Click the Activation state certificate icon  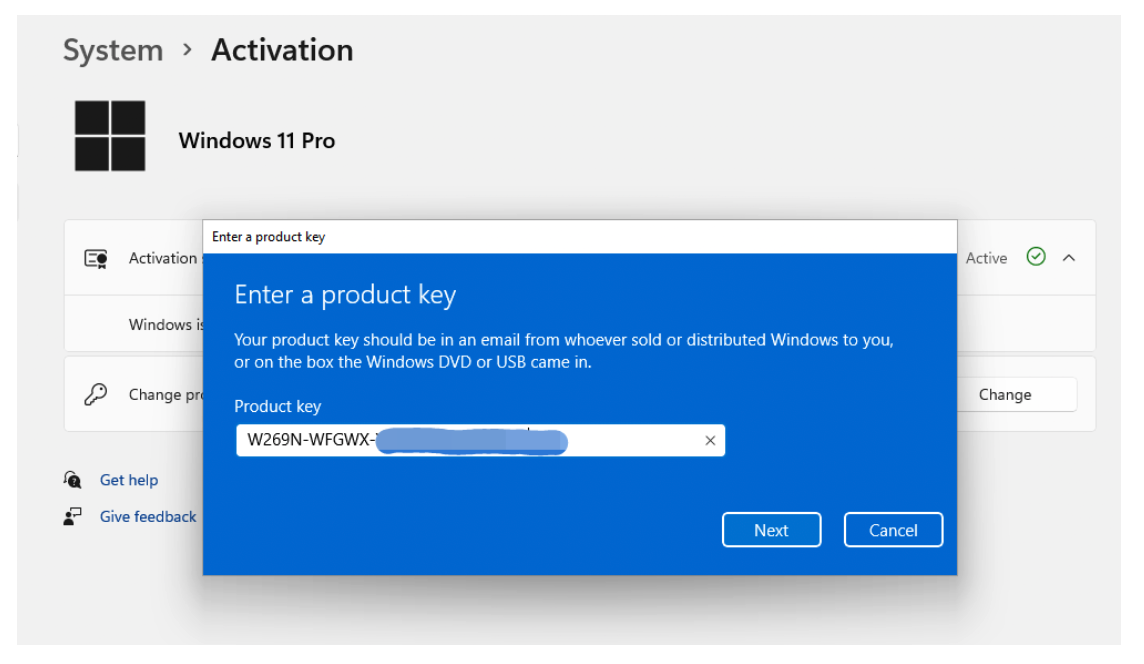(96, 259)
